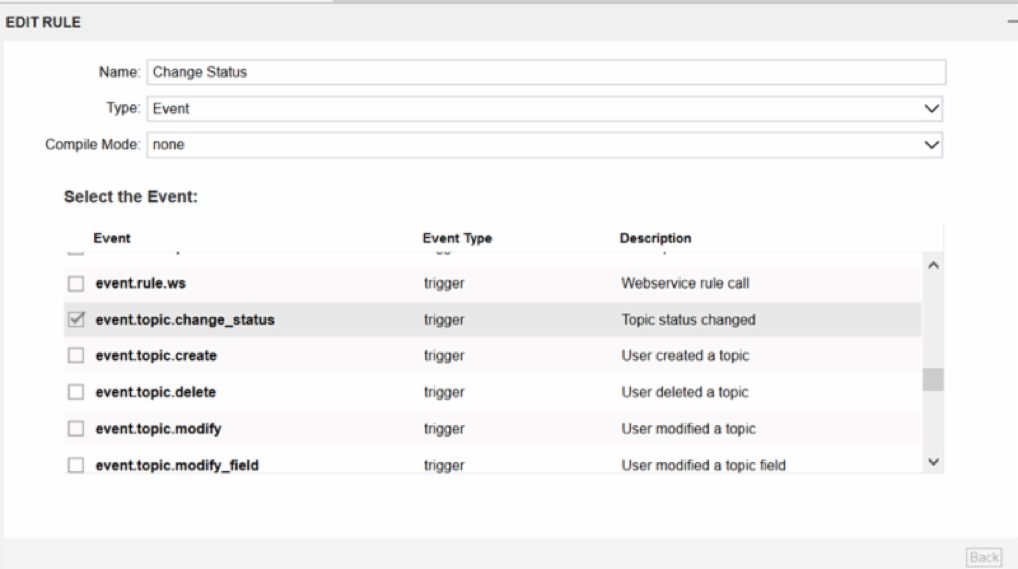Click the event list scroll down arrow
The image size is (1018, 569).
coord(934,462)
